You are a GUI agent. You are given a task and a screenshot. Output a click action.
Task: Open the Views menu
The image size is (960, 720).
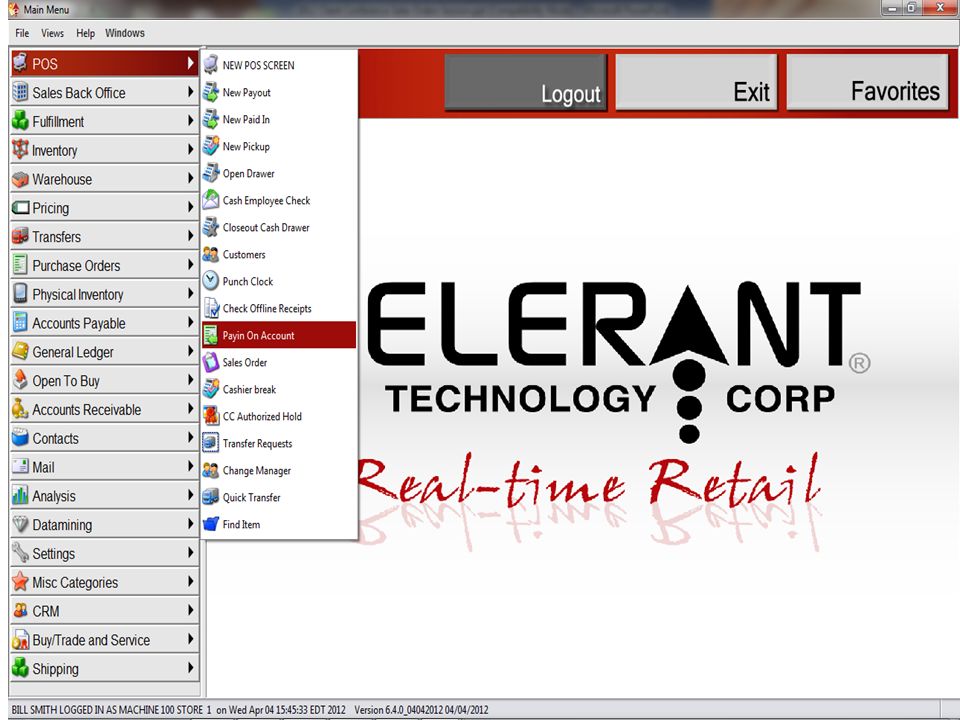[x=52, y=33]
